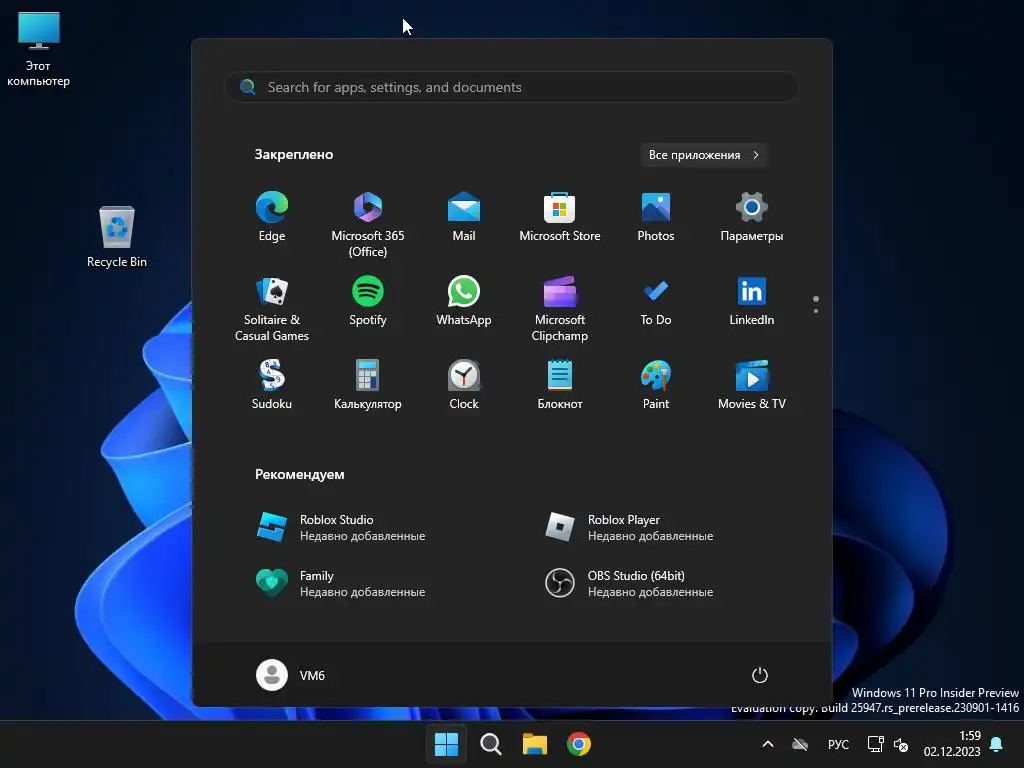Open VM6 user account menu

point(291,675)
